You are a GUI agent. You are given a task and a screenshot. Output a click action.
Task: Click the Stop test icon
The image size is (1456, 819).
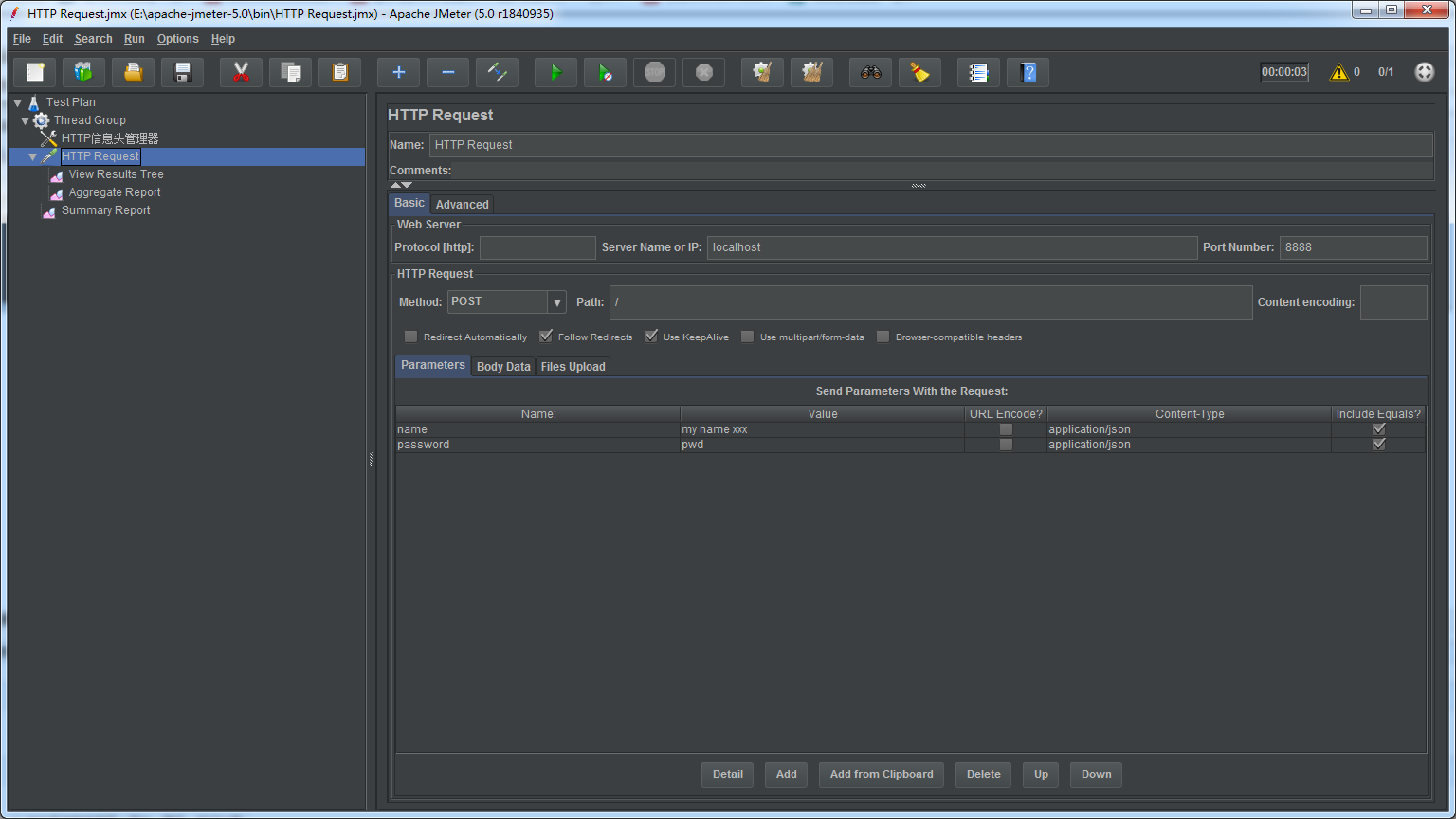tap(654, 72)
